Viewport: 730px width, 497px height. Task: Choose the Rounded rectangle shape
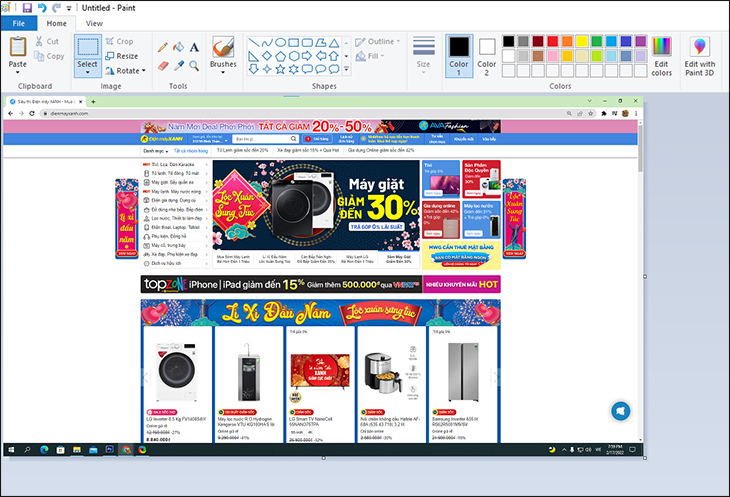tap(307, 43)
